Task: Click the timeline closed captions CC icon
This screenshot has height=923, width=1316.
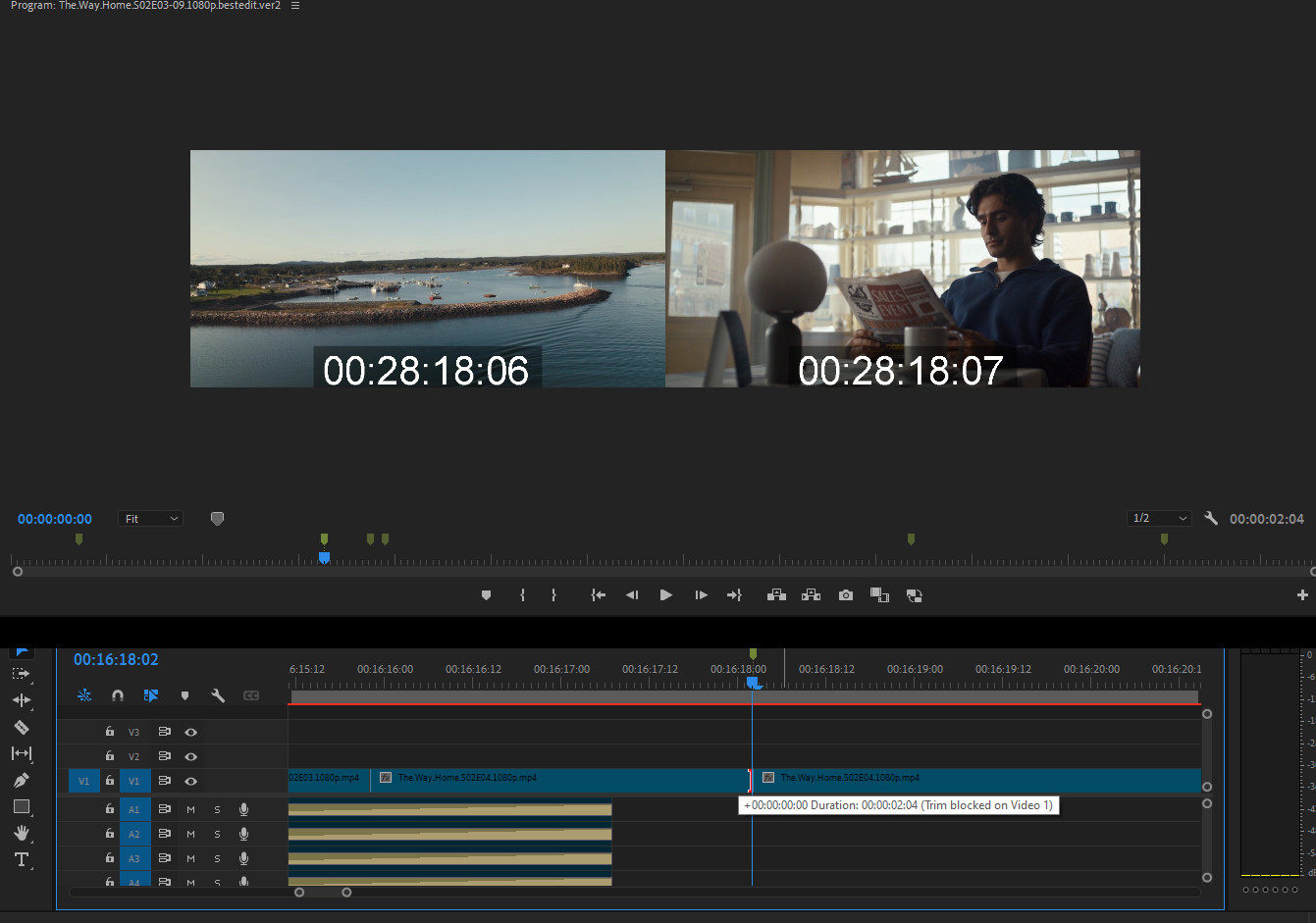Action: [251, 695]
